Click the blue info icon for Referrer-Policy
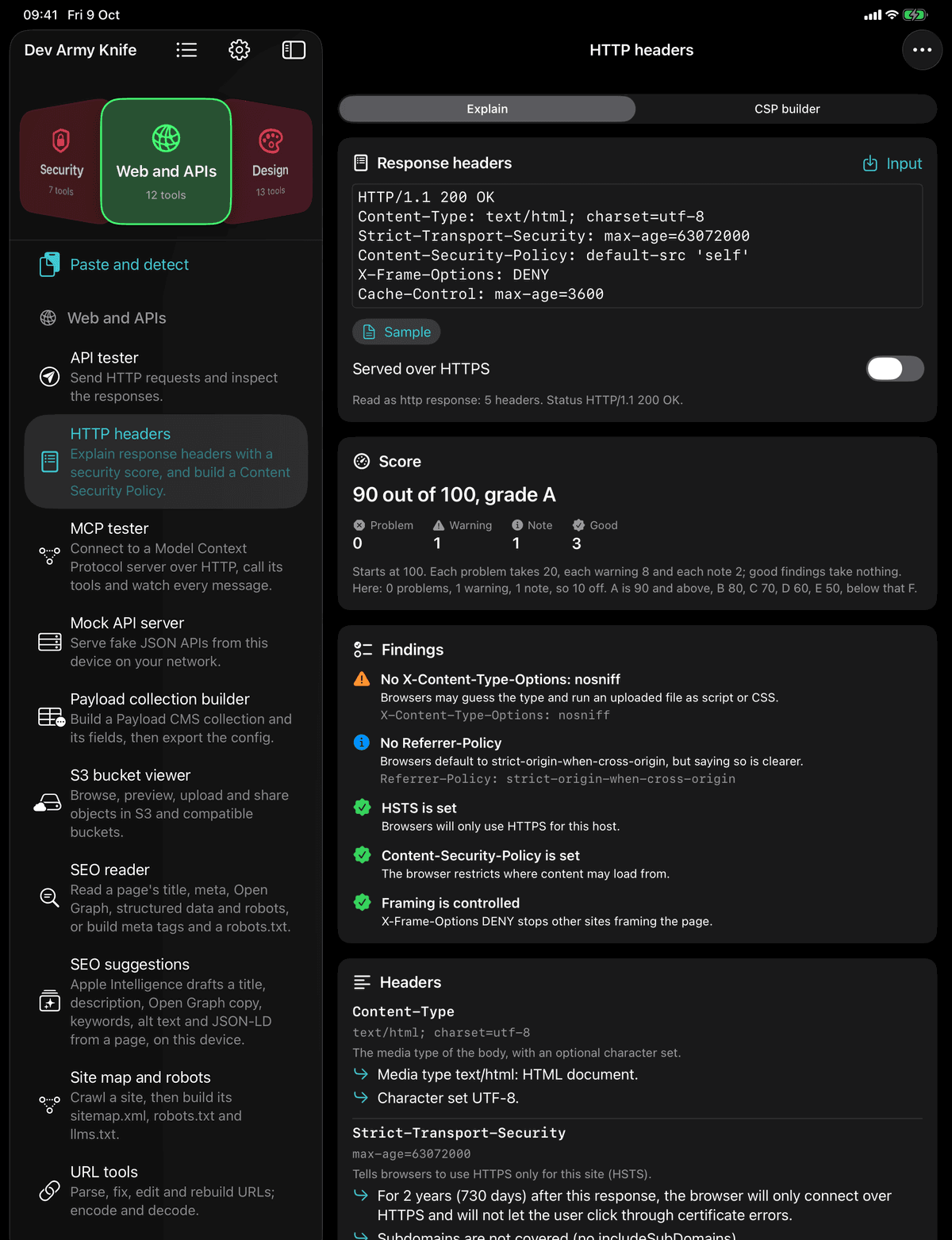Image resolution: width=952 pixels, height=1240 pixels. pos(362,743)
